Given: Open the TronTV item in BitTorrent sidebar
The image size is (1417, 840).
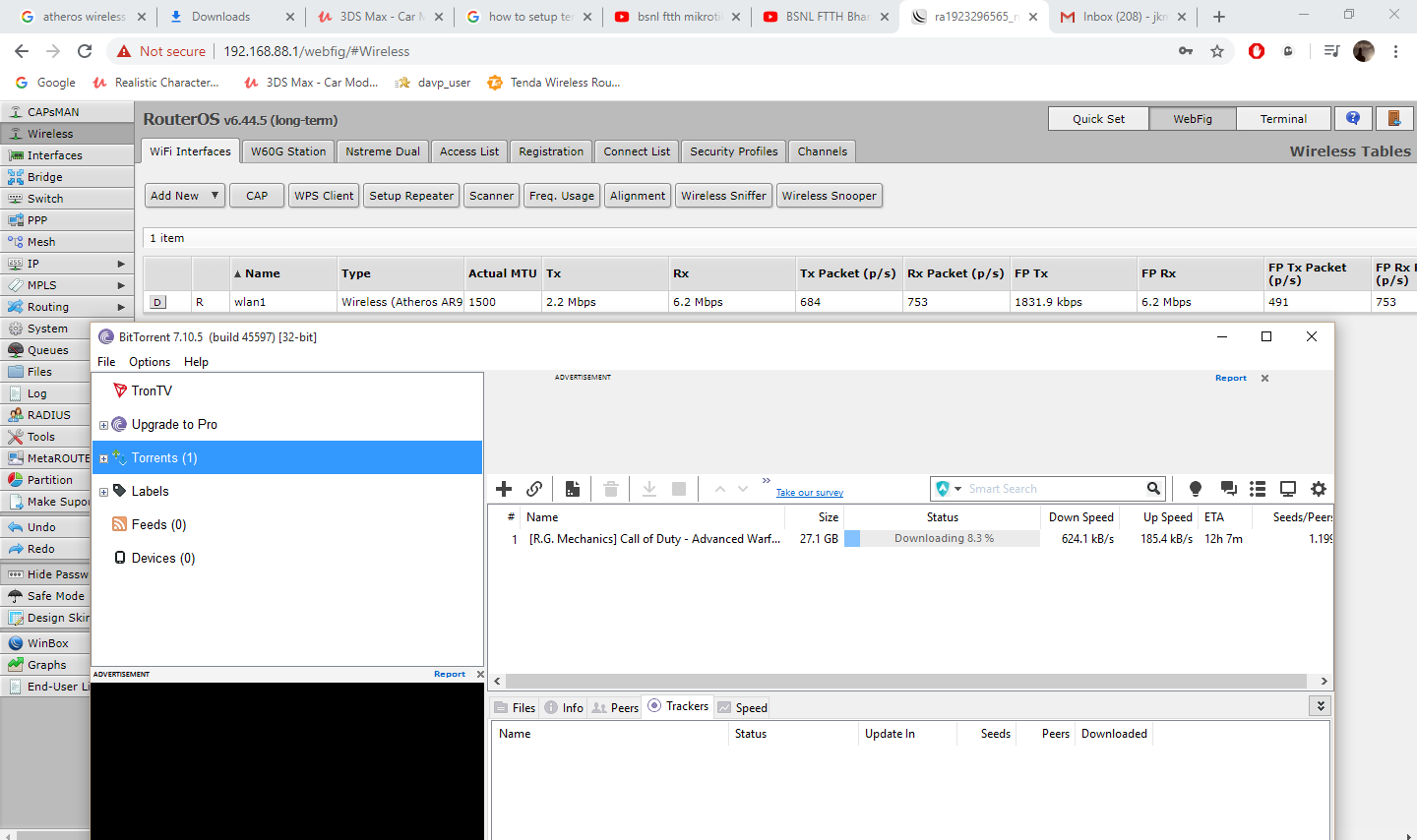Looking at the screenshot, I should click(x=152, y=390).
